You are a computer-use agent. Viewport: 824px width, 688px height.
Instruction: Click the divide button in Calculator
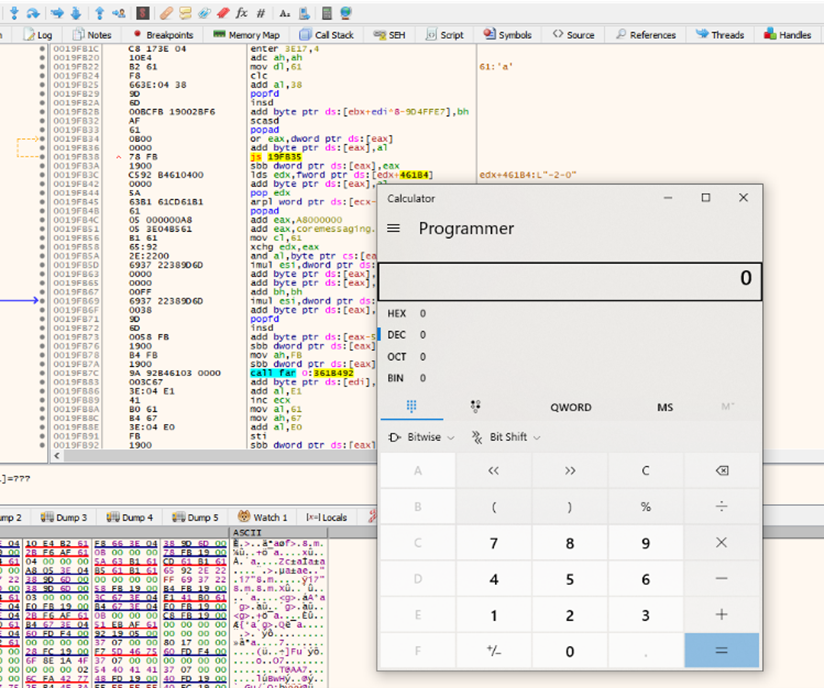click(722, 507)
